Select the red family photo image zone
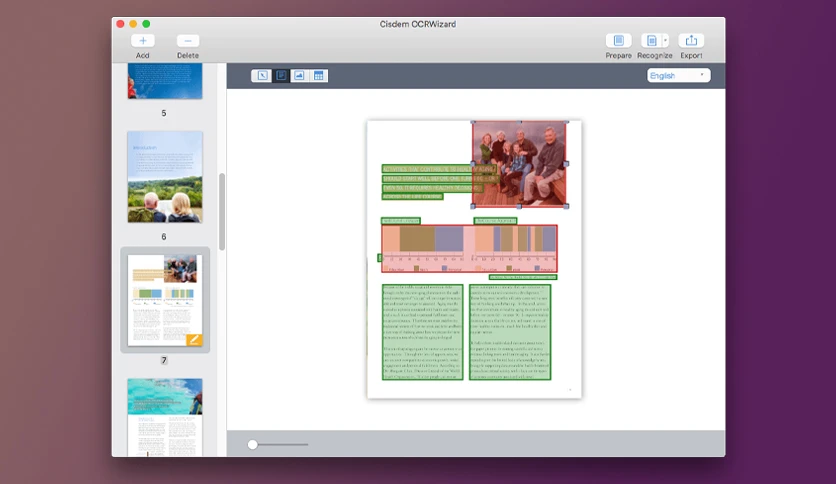 tap(519, 164)
